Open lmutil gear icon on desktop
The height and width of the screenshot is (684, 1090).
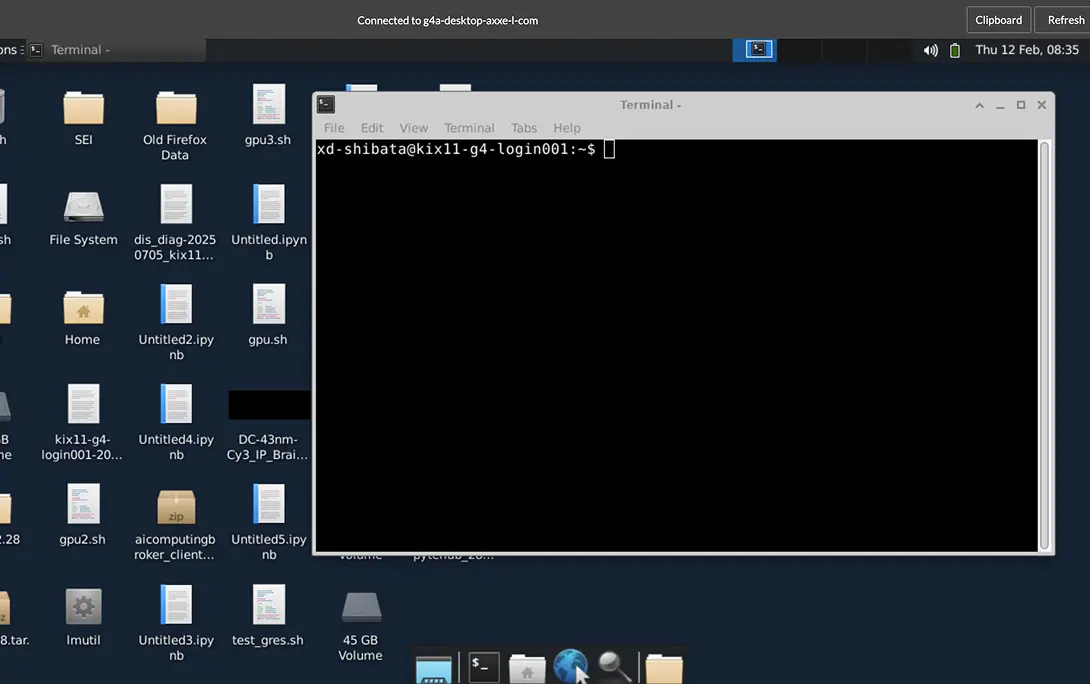tap(83, 606)
